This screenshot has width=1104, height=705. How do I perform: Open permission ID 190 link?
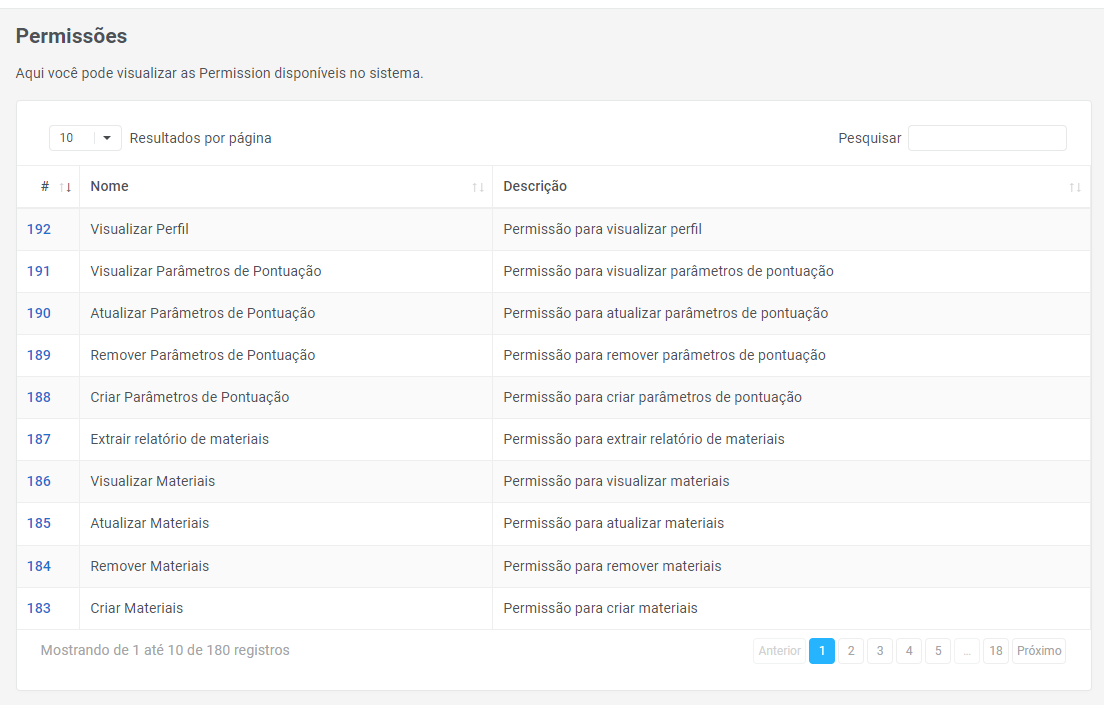[x=39, y=313]
